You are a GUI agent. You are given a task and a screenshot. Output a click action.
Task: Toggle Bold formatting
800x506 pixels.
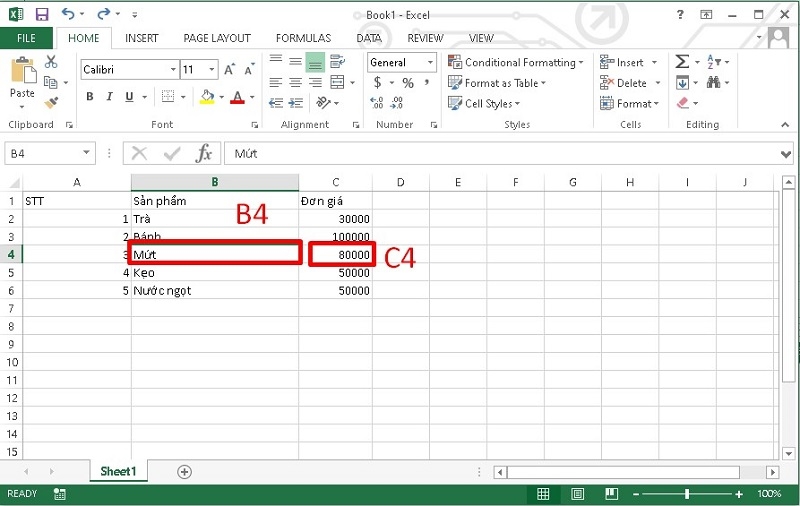(x=89, y=97)
